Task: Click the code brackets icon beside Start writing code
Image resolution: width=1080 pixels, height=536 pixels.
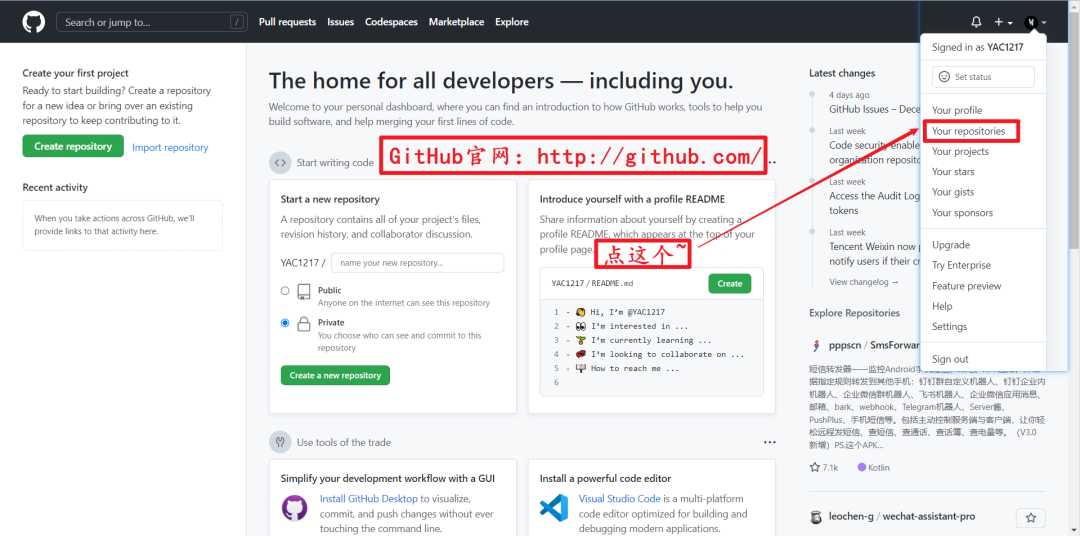Action: (280, 163)
